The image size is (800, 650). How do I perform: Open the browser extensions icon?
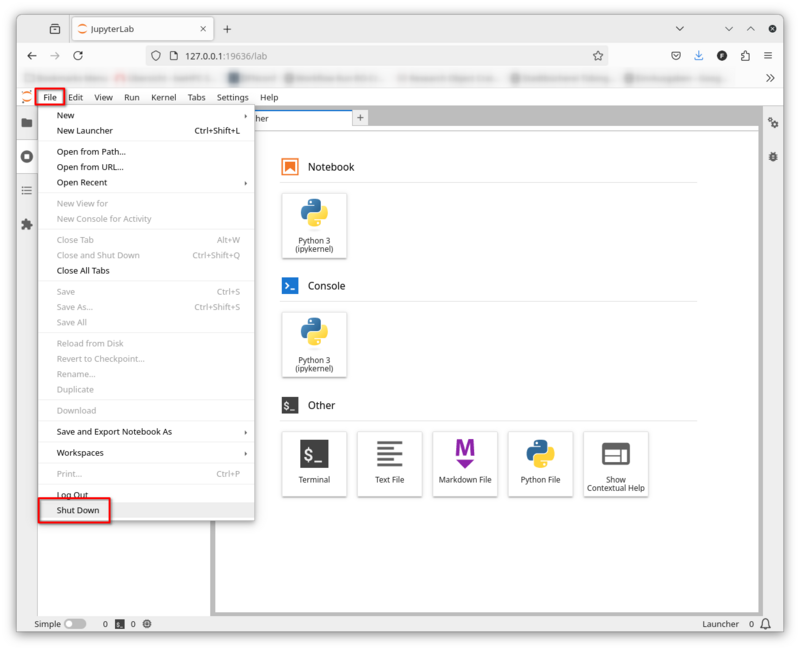(x=745, y=56)
